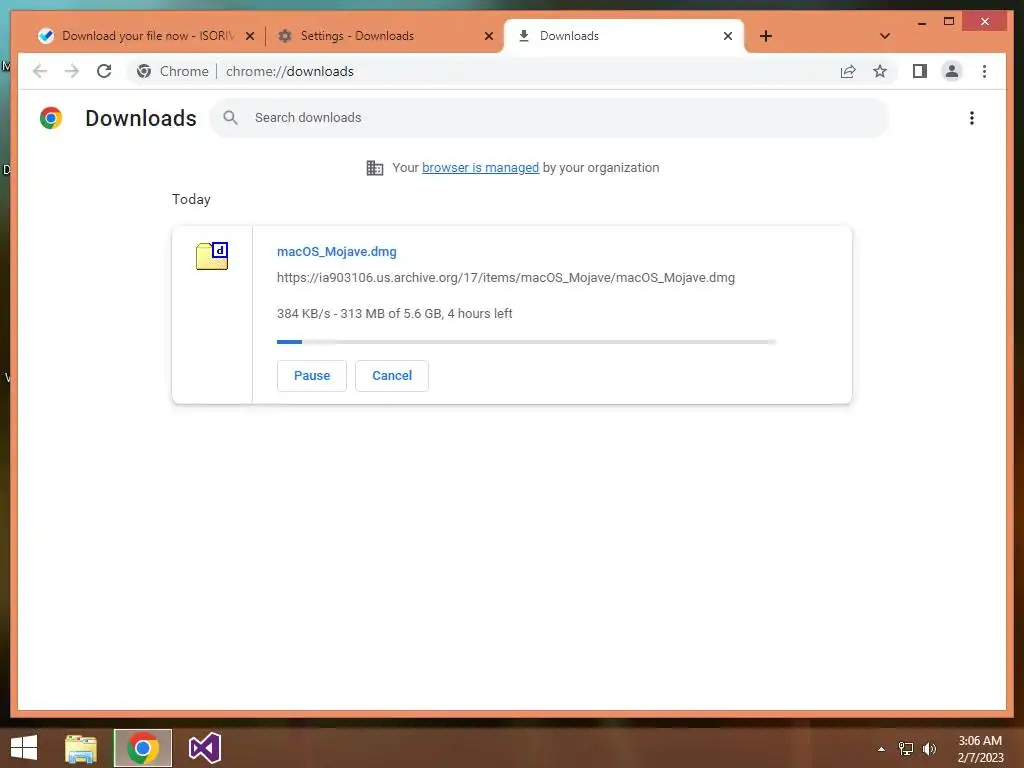Click the macOS_Mojave.dmg file icon
1024x768 pixels.
pyautogui.click(x=212, y=255)
